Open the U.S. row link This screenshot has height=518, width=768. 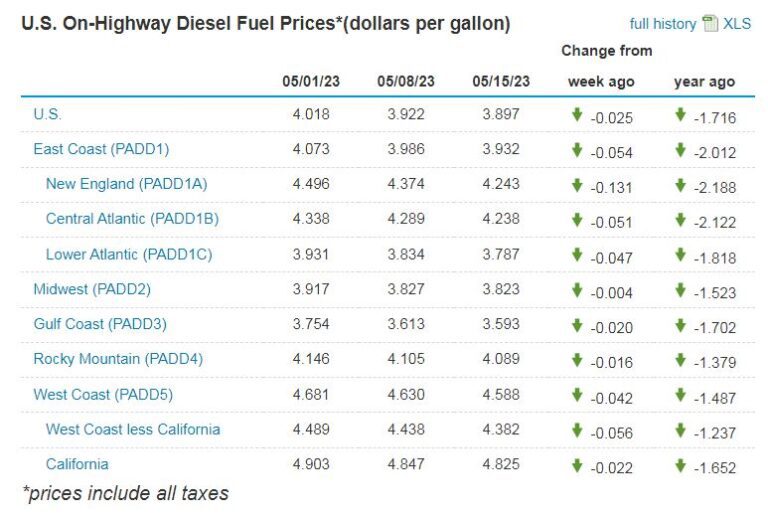coord(48,115)
